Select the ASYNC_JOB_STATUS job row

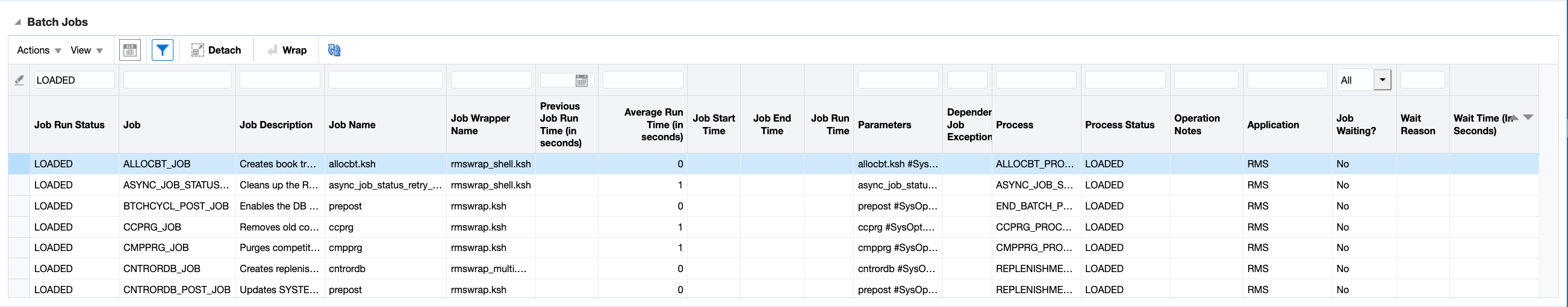point(176,185)
